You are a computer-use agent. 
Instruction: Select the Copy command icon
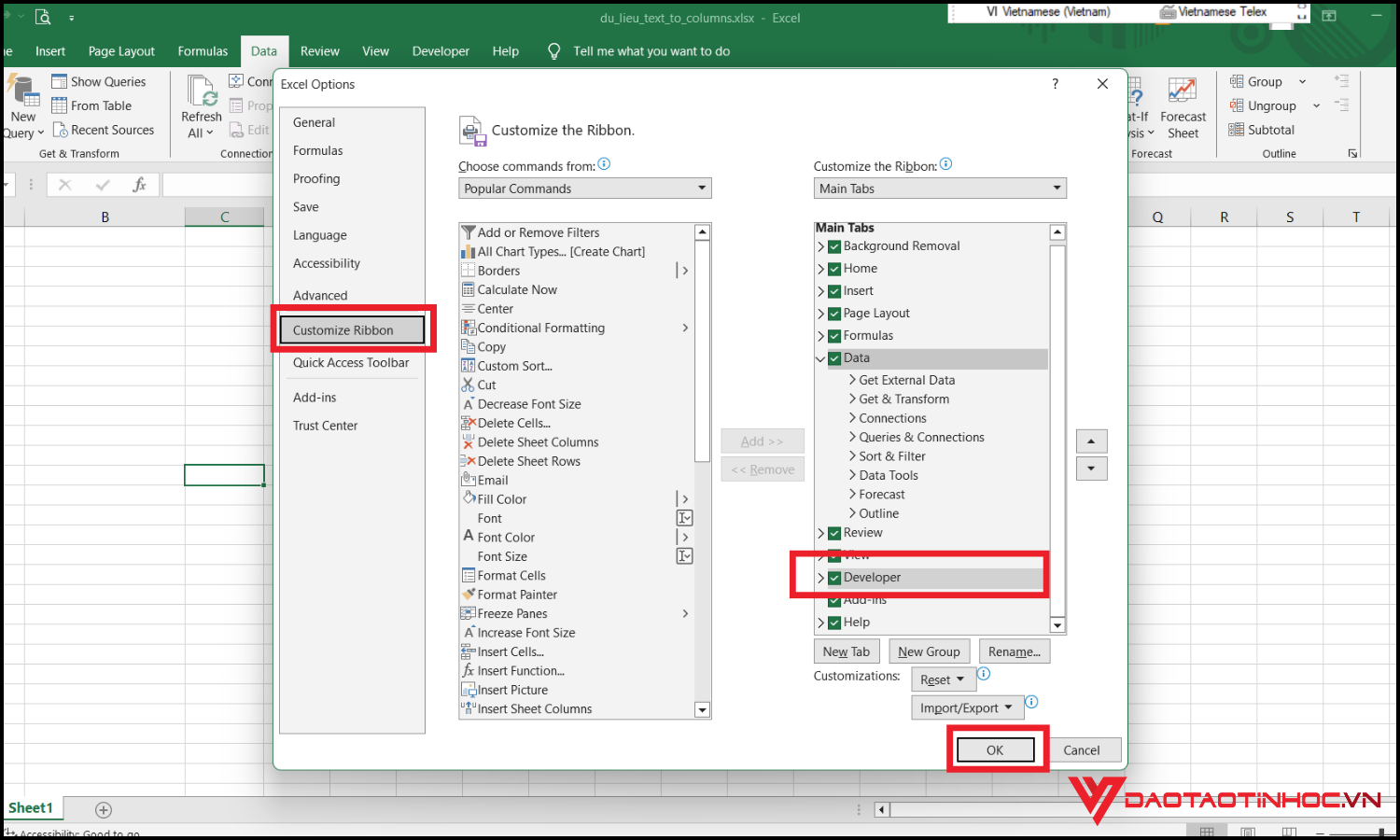tap(469, 346)
